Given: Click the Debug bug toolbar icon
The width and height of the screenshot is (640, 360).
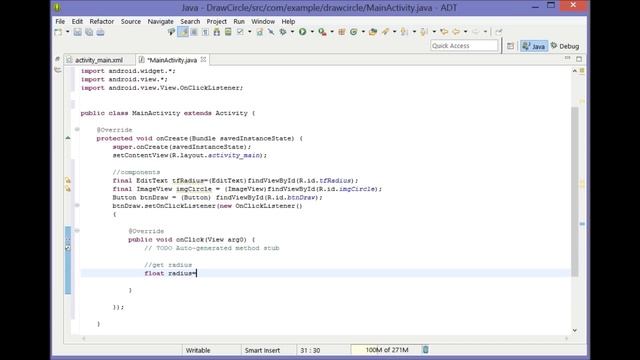Looking at the screenshot, I should 283,32.
